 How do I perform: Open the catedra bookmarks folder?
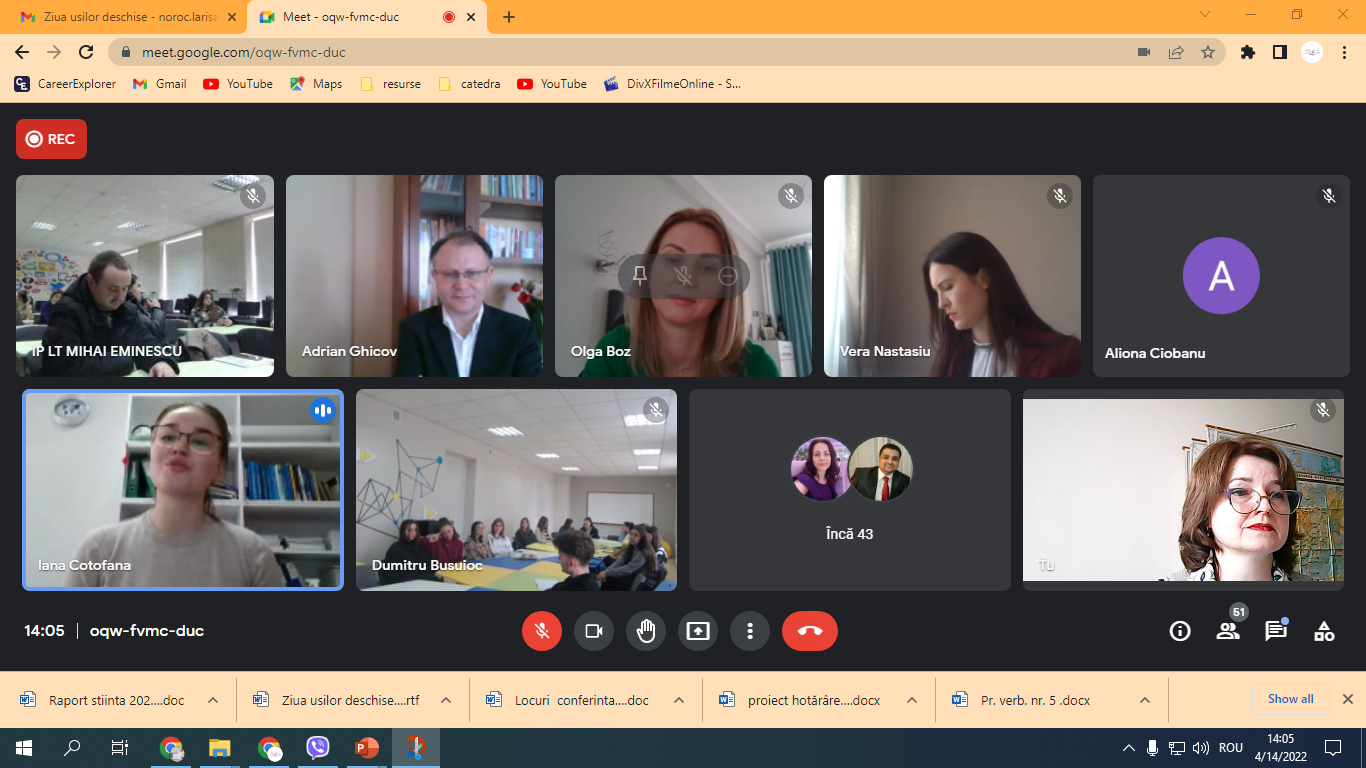click(x=470, y=84)
